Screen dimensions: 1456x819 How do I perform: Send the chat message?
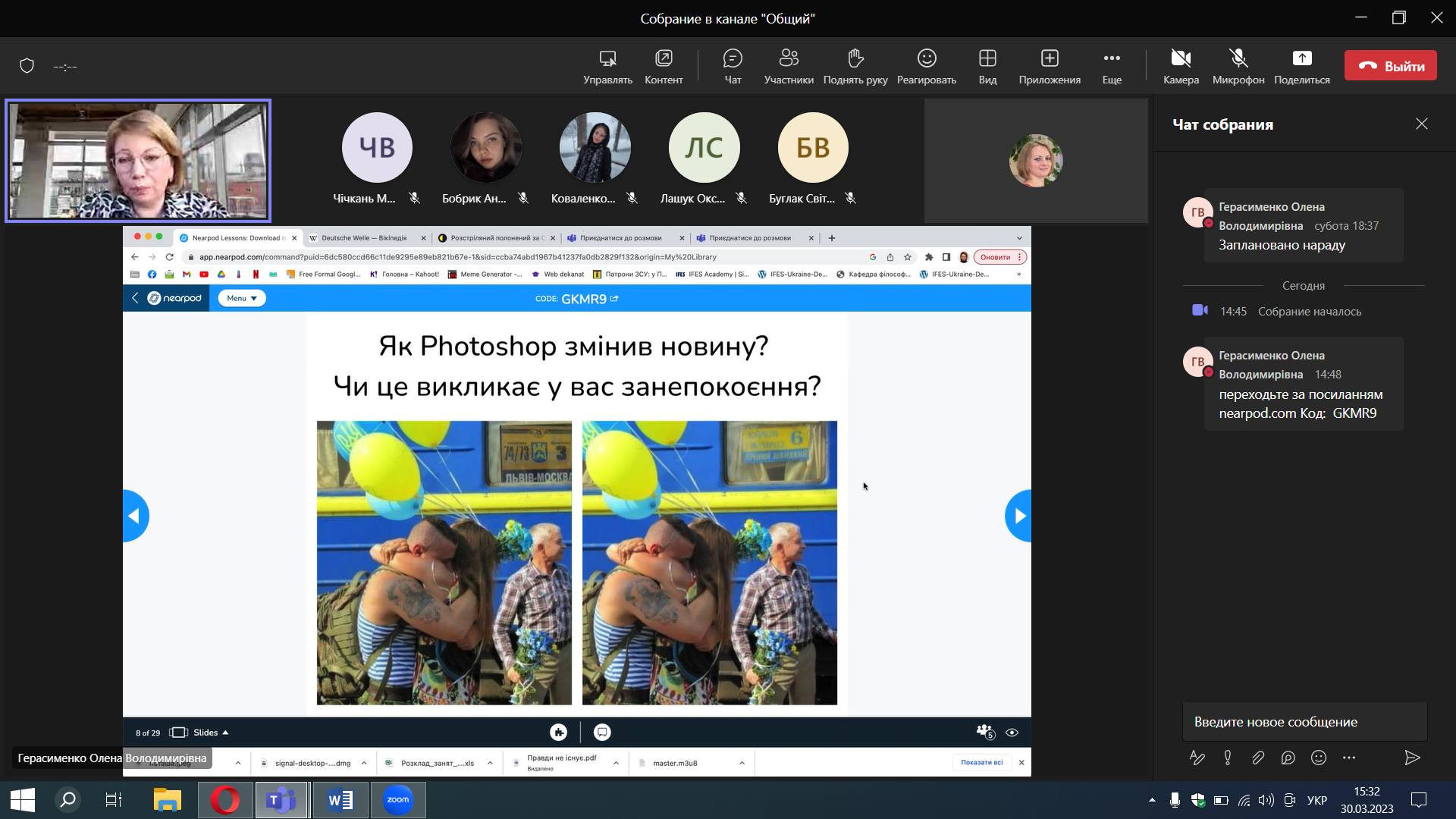[1412, 758]
